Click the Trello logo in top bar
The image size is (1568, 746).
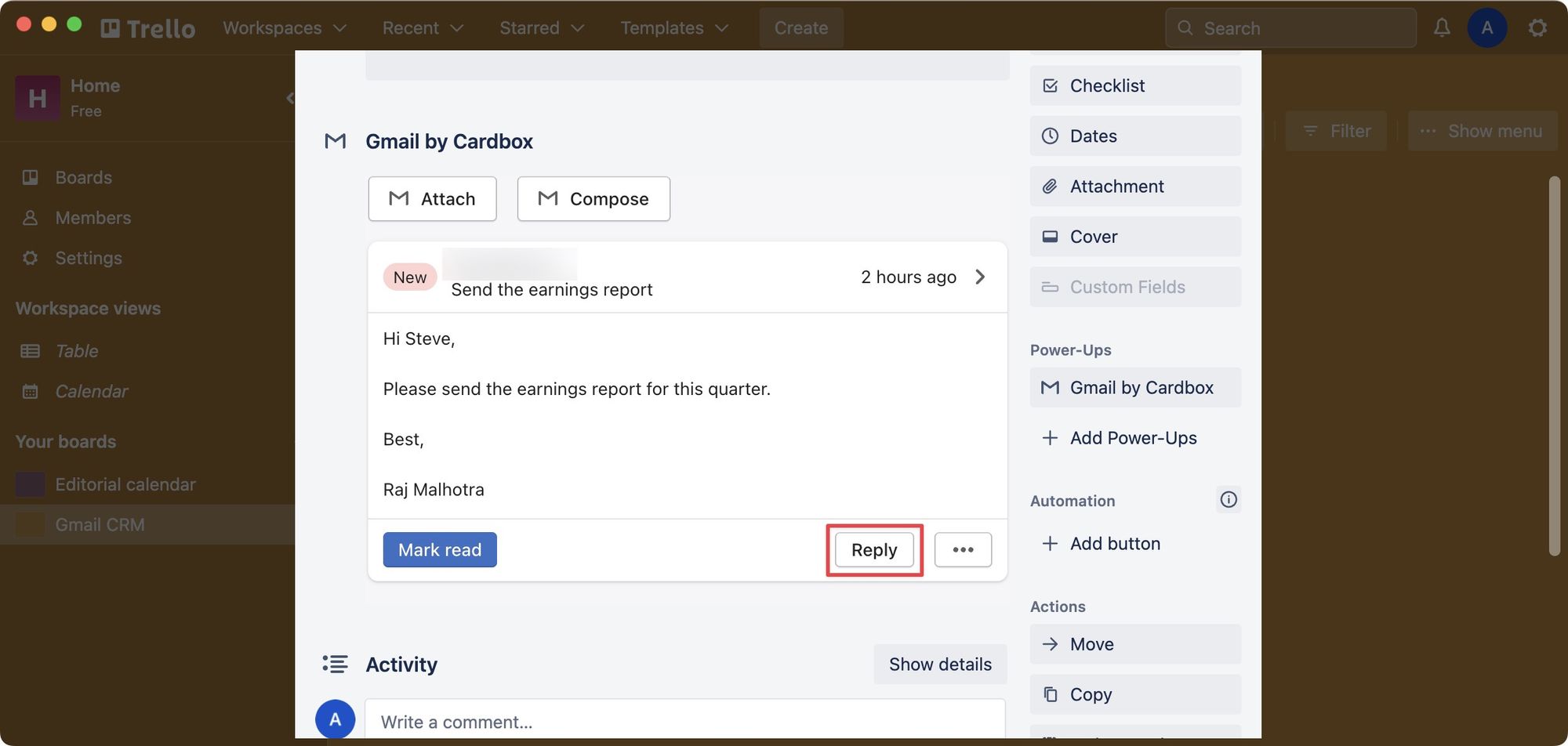[x=148, y=28]
